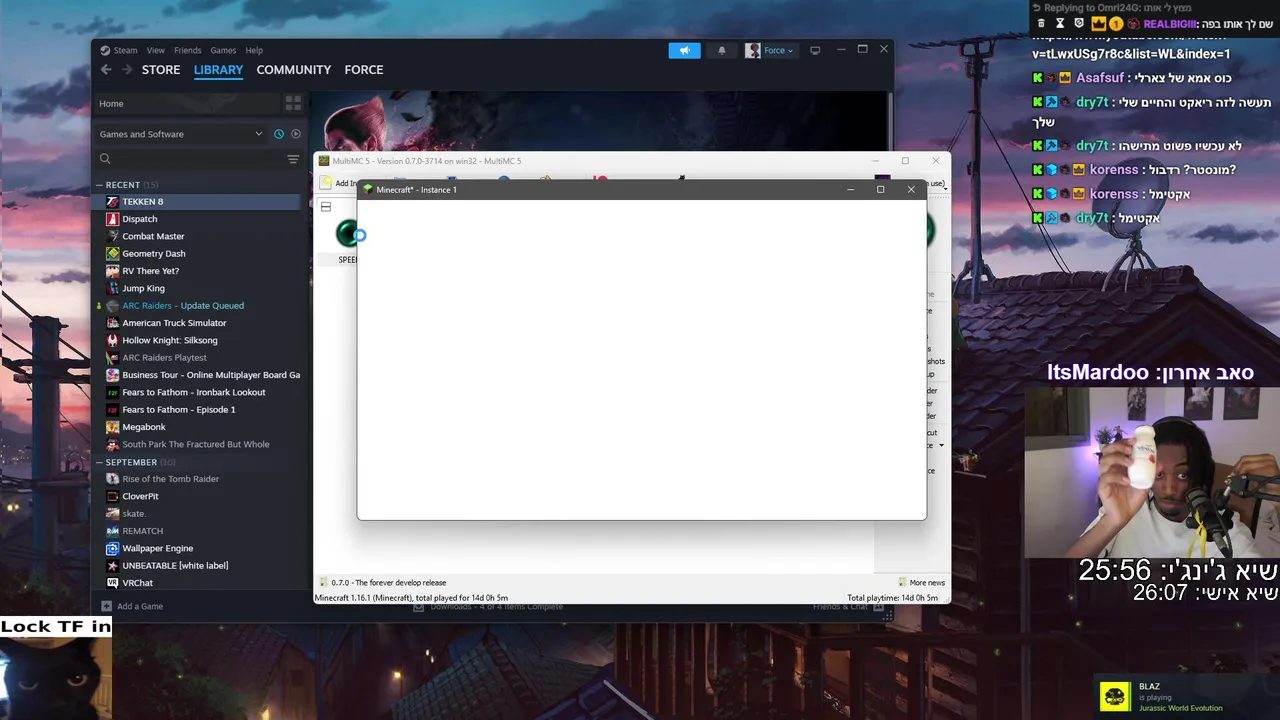Open the Games menu in Steam
This screenshot has width=1280, height=720.
click(x=223, y=50)
